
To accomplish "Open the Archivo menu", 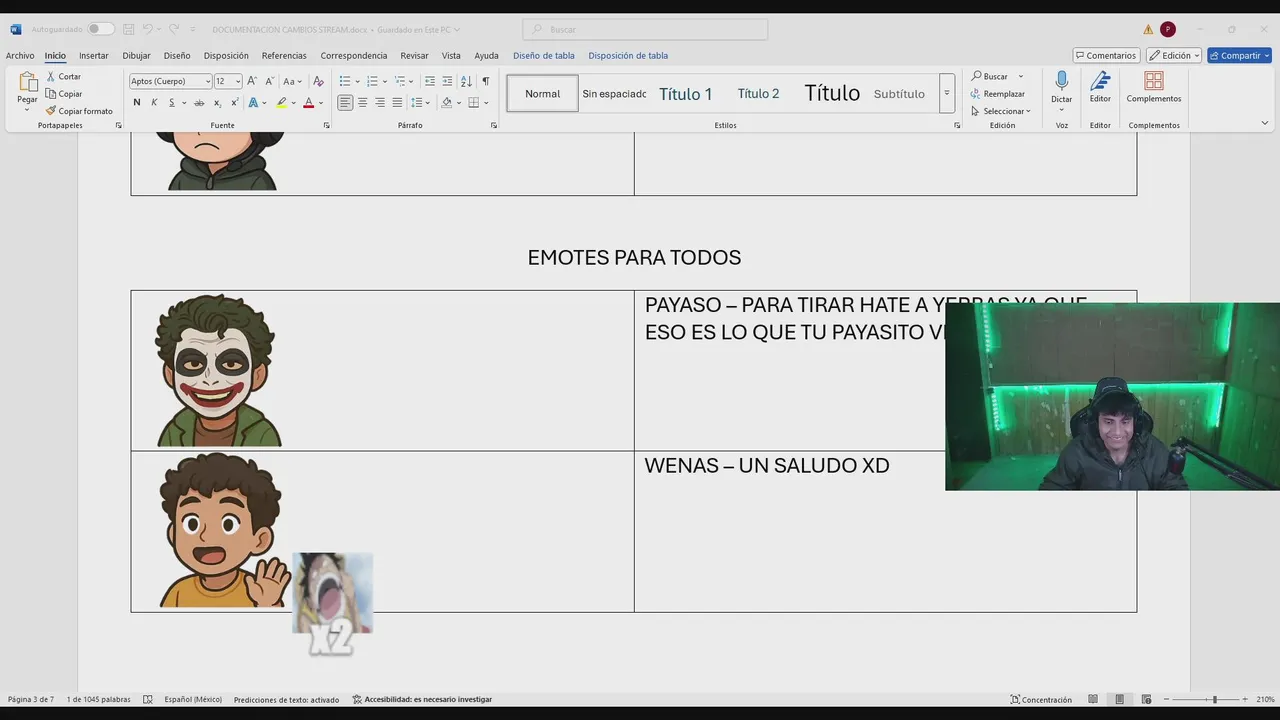I will click(20, 56).
